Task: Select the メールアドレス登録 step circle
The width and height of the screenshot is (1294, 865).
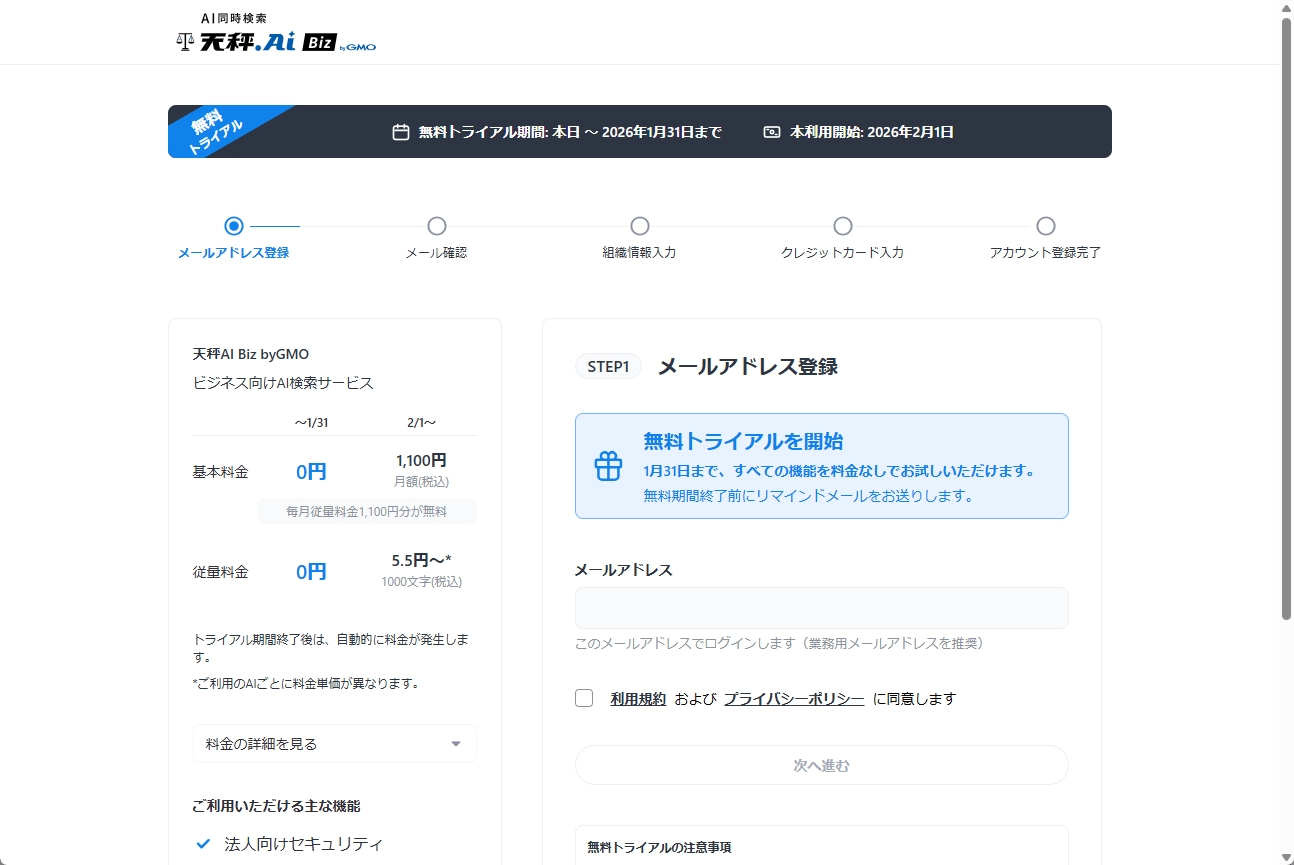Action: click(234, 226)
